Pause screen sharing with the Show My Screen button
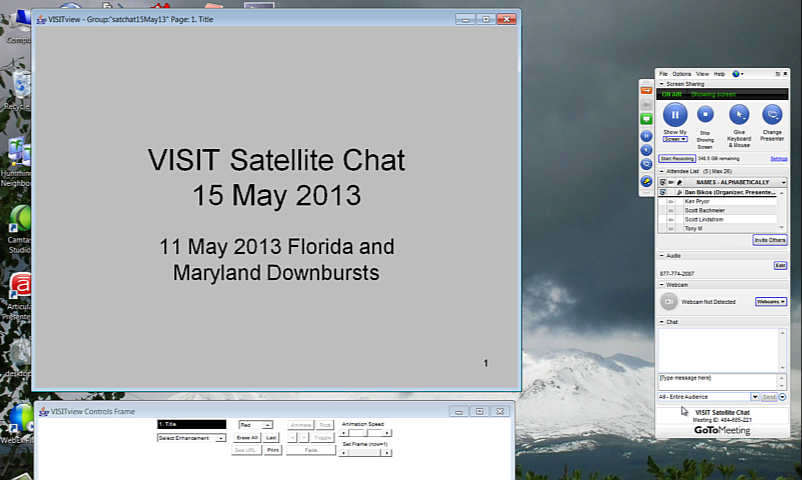 (675, 115)
